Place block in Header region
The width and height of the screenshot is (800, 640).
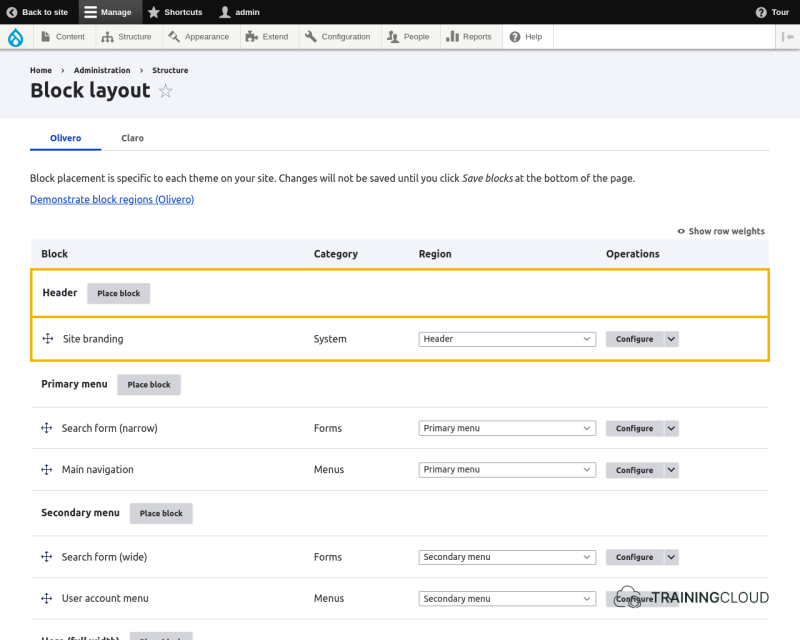coord(118,293)
